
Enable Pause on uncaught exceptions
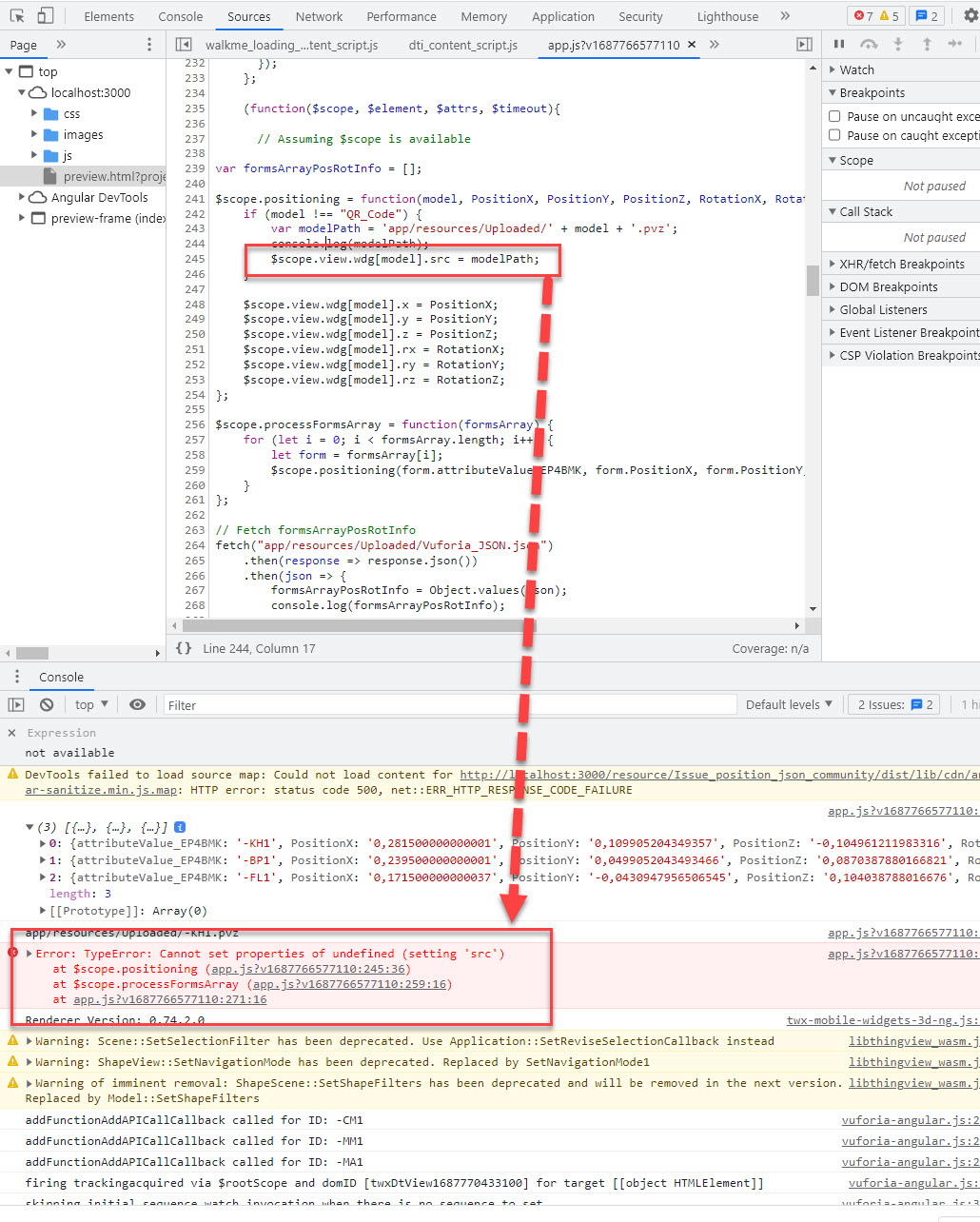pyautogui.click(x=834, y=116)
